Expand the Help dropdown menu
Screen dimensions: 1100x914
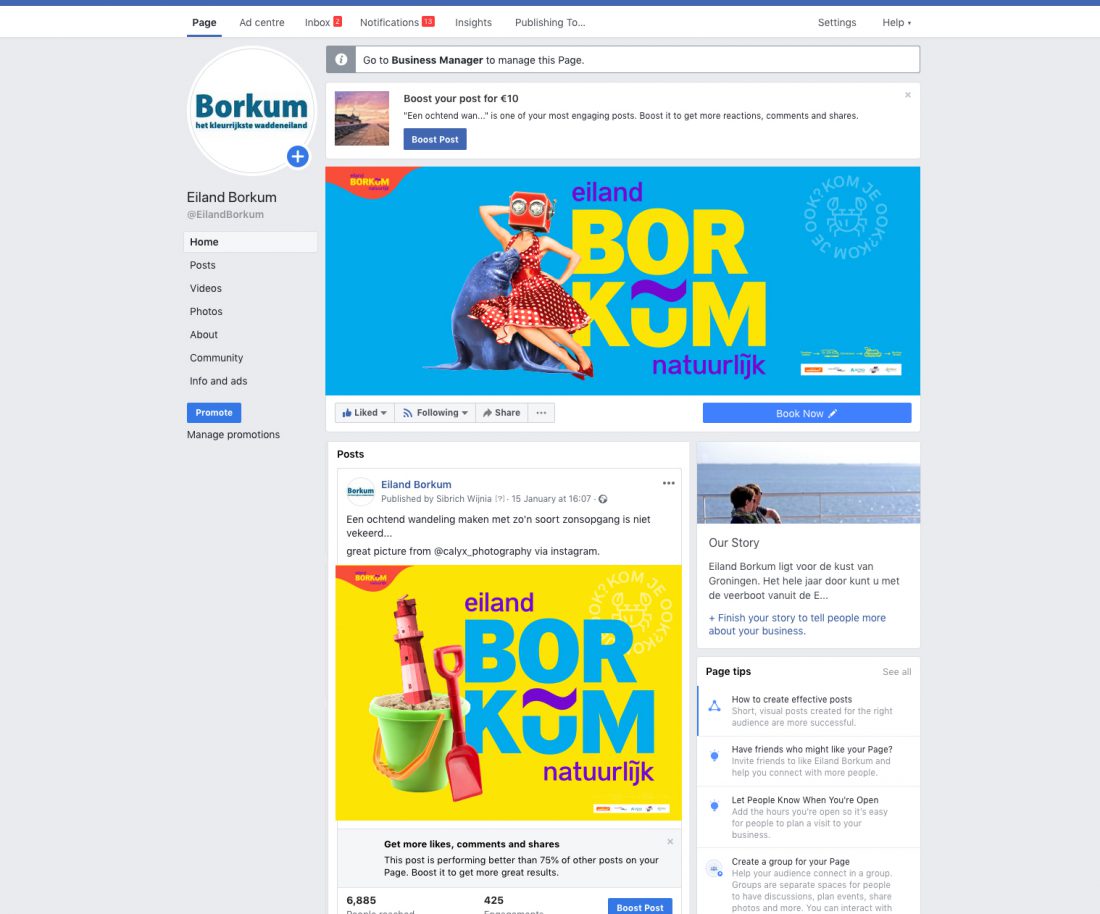[897, 22]
